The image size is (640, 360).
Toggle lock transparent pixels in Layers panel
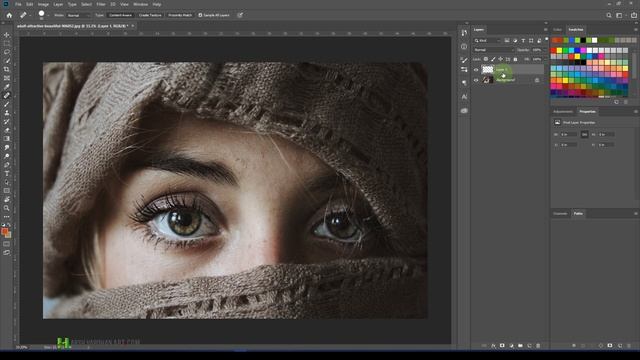486,59
